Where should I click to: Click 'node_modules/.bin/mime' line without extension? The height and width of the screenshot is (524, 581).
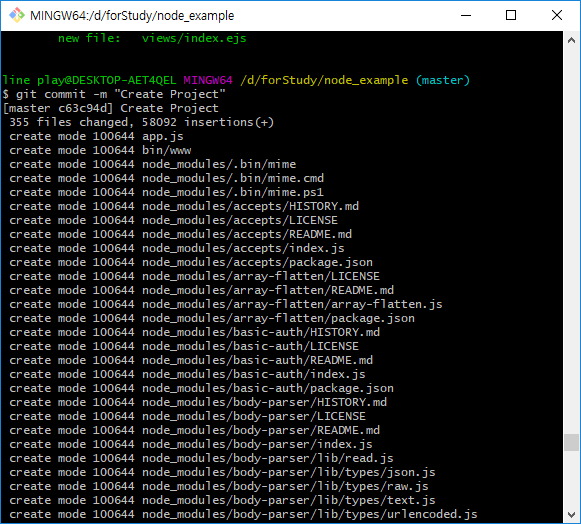(153, 165)
